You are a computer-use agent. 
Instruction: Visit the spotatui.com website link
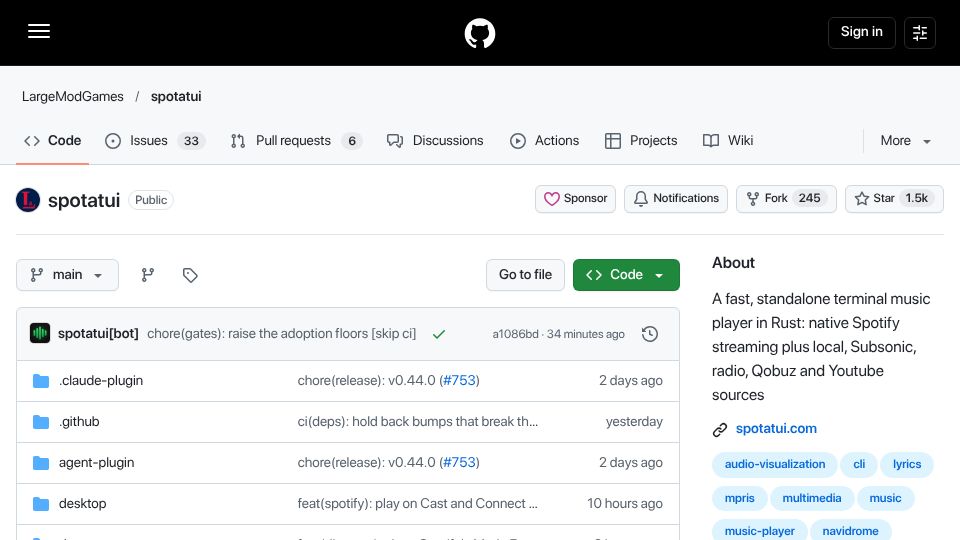tap(776, 429)
